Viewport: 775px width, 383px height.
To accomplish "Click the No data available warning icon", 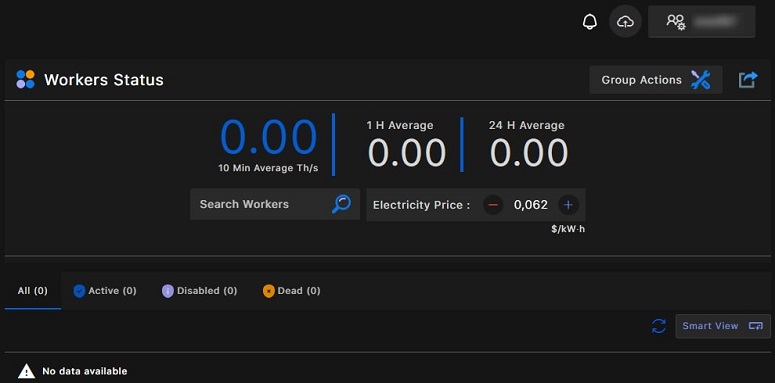I will pos(26,371).
